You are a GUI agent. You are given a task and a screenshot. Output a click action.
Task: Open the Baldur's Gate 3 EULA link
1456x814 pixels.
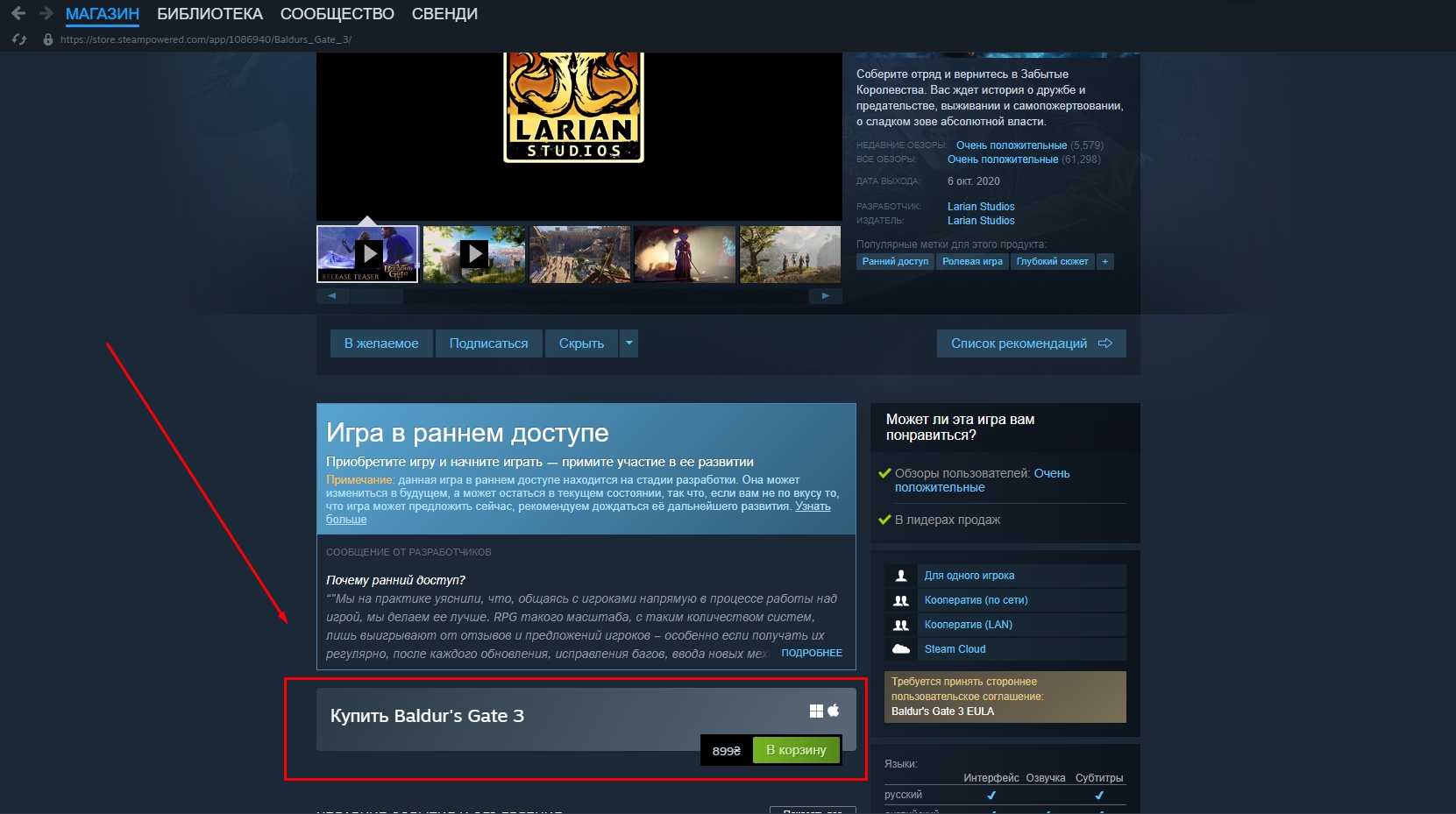[942, 711]
